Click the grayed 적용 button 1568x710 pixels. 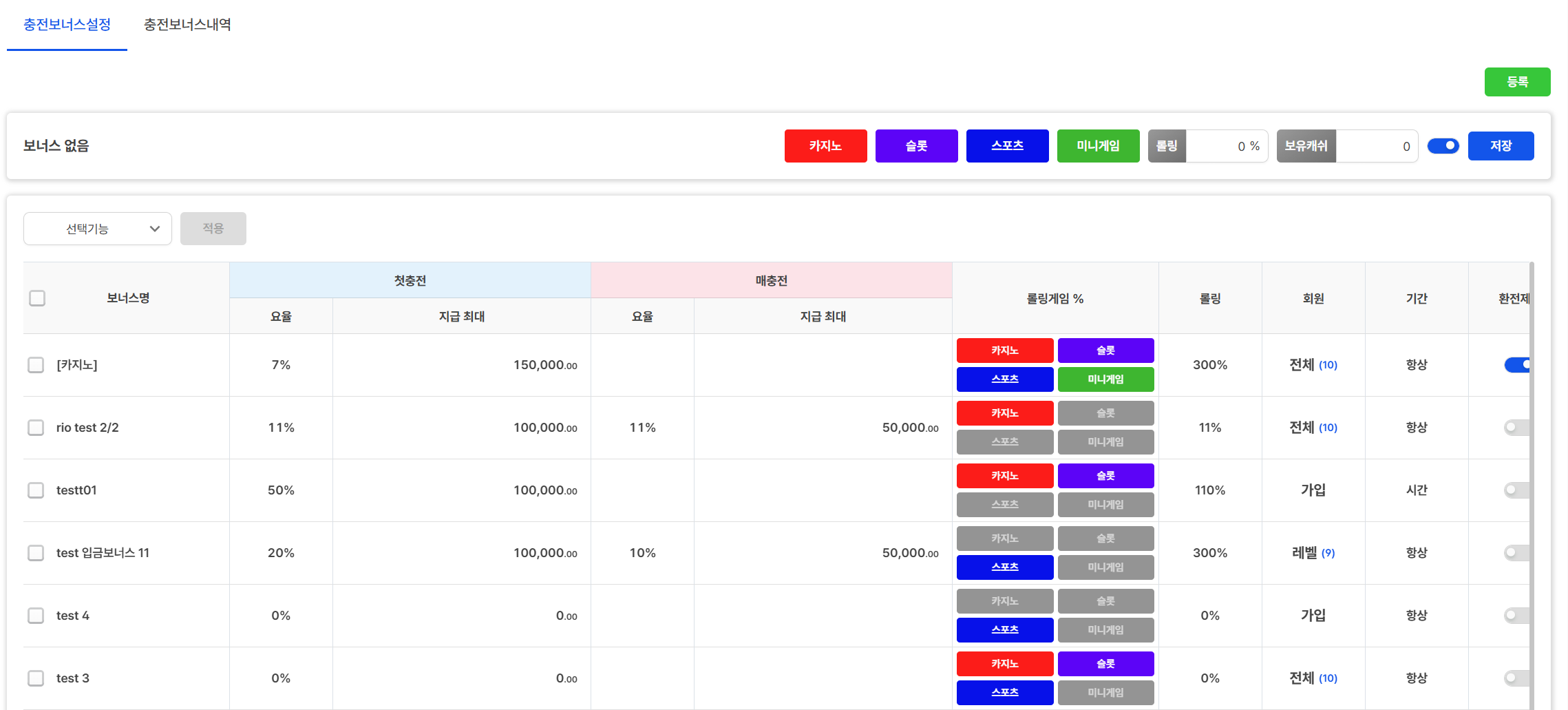click(x=213, y=229)
